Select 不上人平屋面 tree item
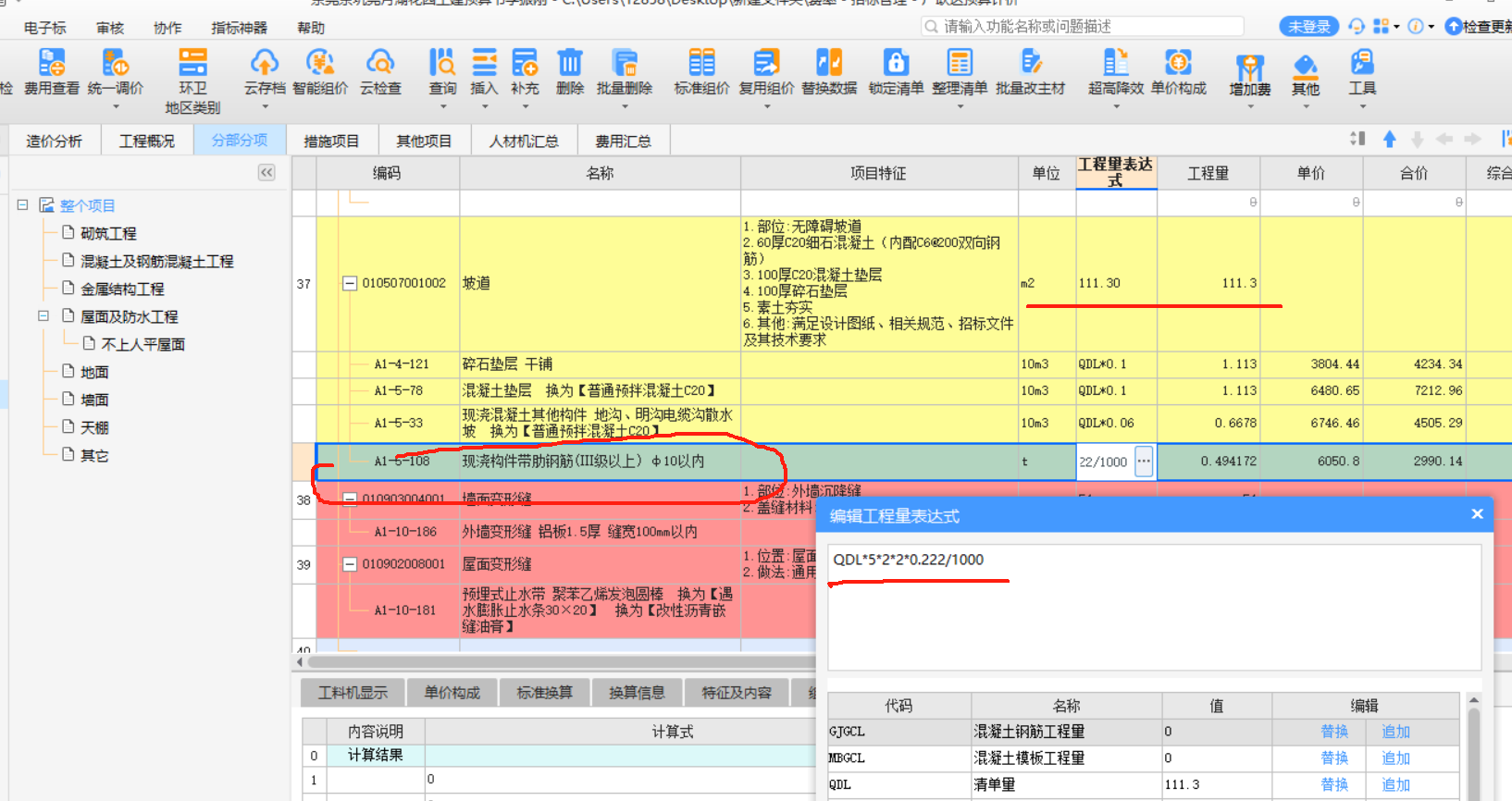Image resolution: width=1512 pixels, height=801 pixels. click(143, 344)
